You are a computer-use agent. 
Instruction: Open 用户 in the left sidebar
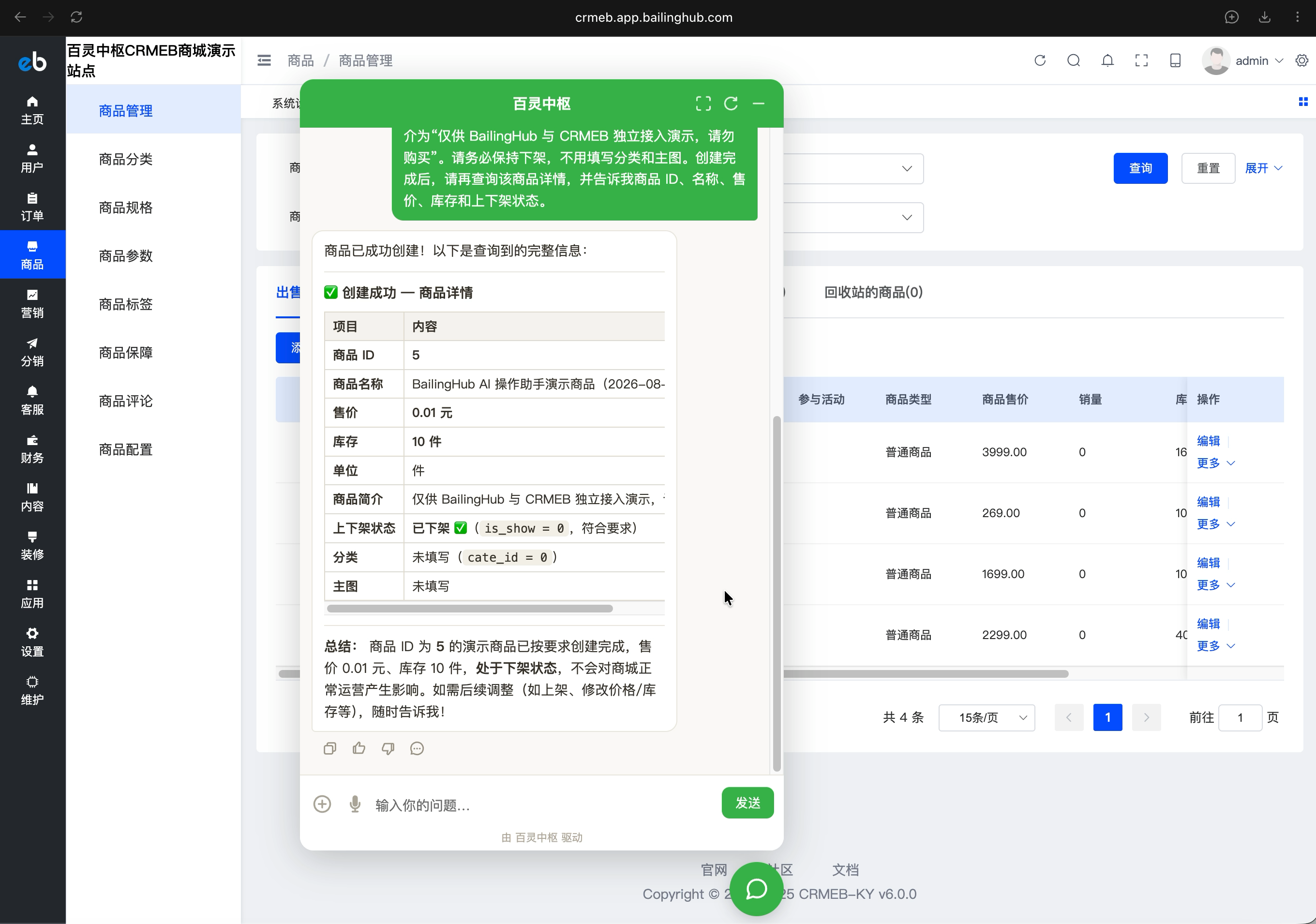point(33,158)
